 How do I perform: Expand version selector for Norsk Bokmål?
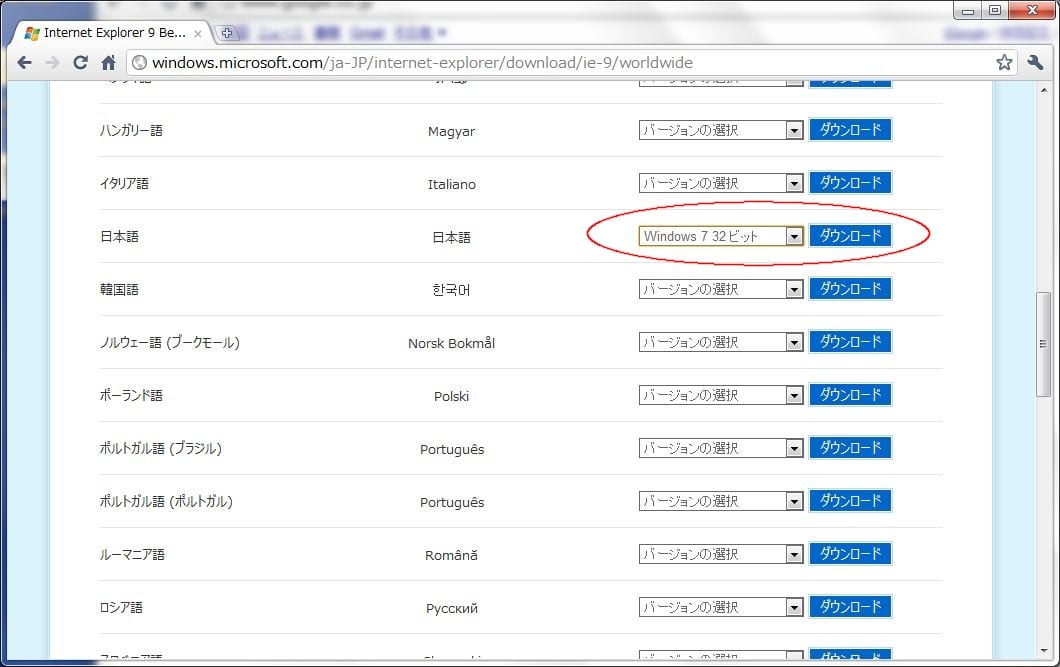[x=721, y=342]
